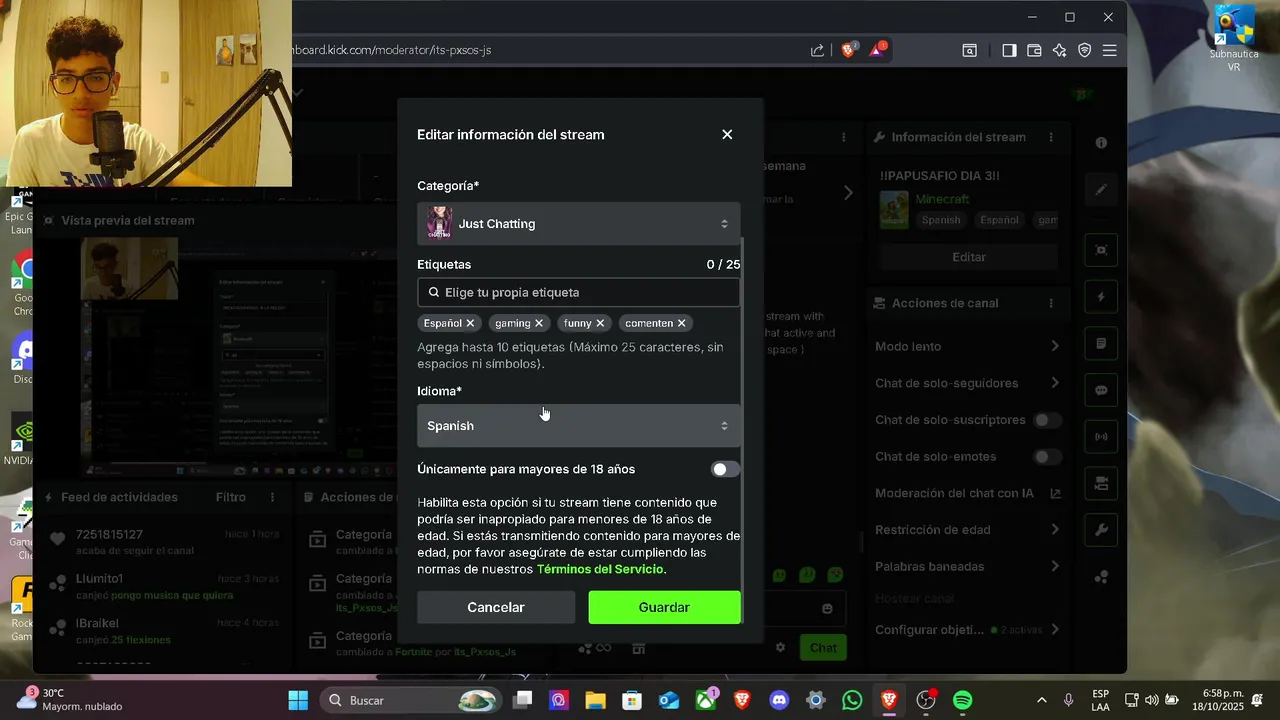
Task: Open Discord from the taskbar
Action: (x=779, y=700)
